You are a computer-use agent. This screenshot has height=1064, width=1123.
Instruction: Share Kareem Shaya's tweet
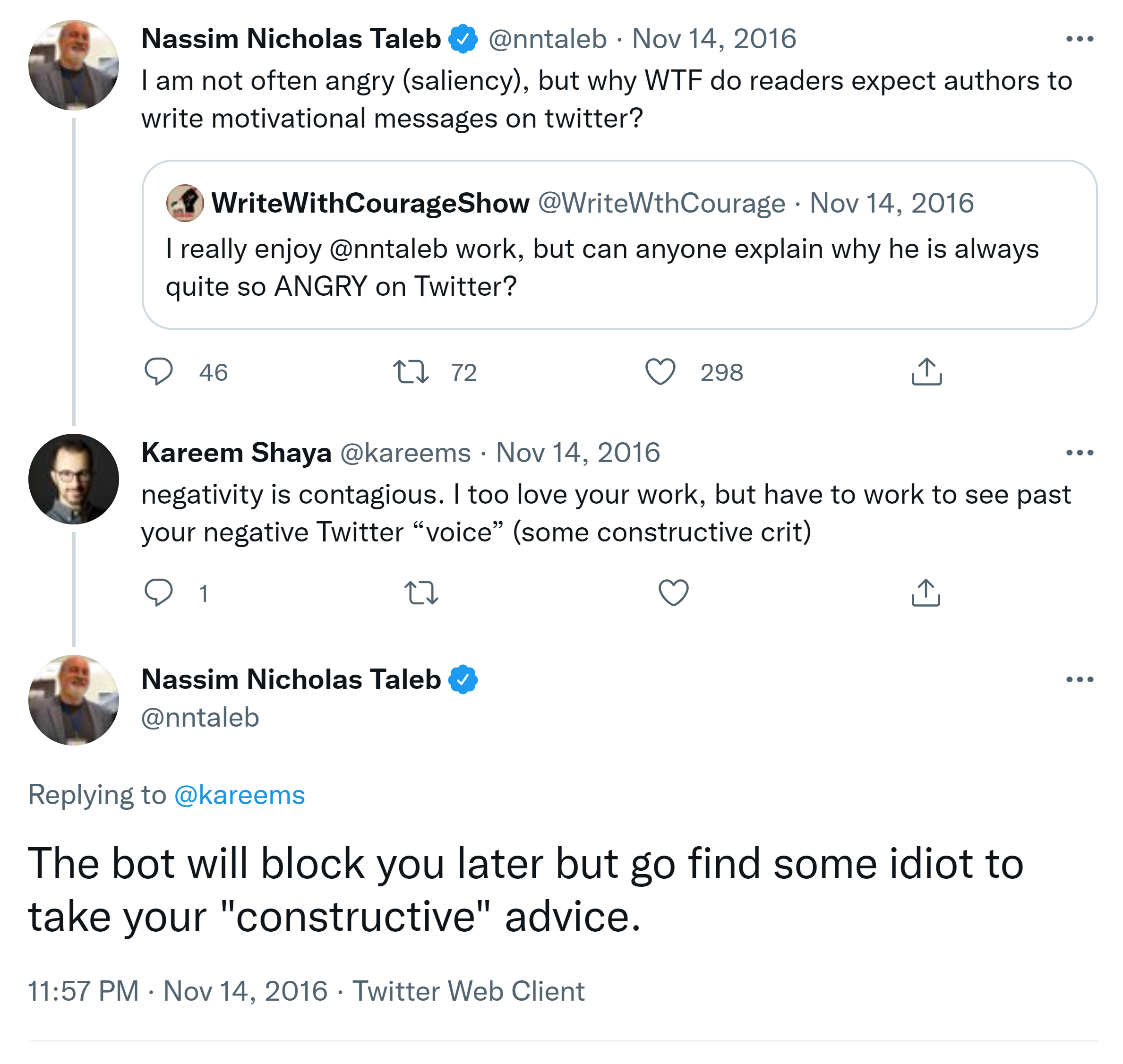[x=926, y=592]
